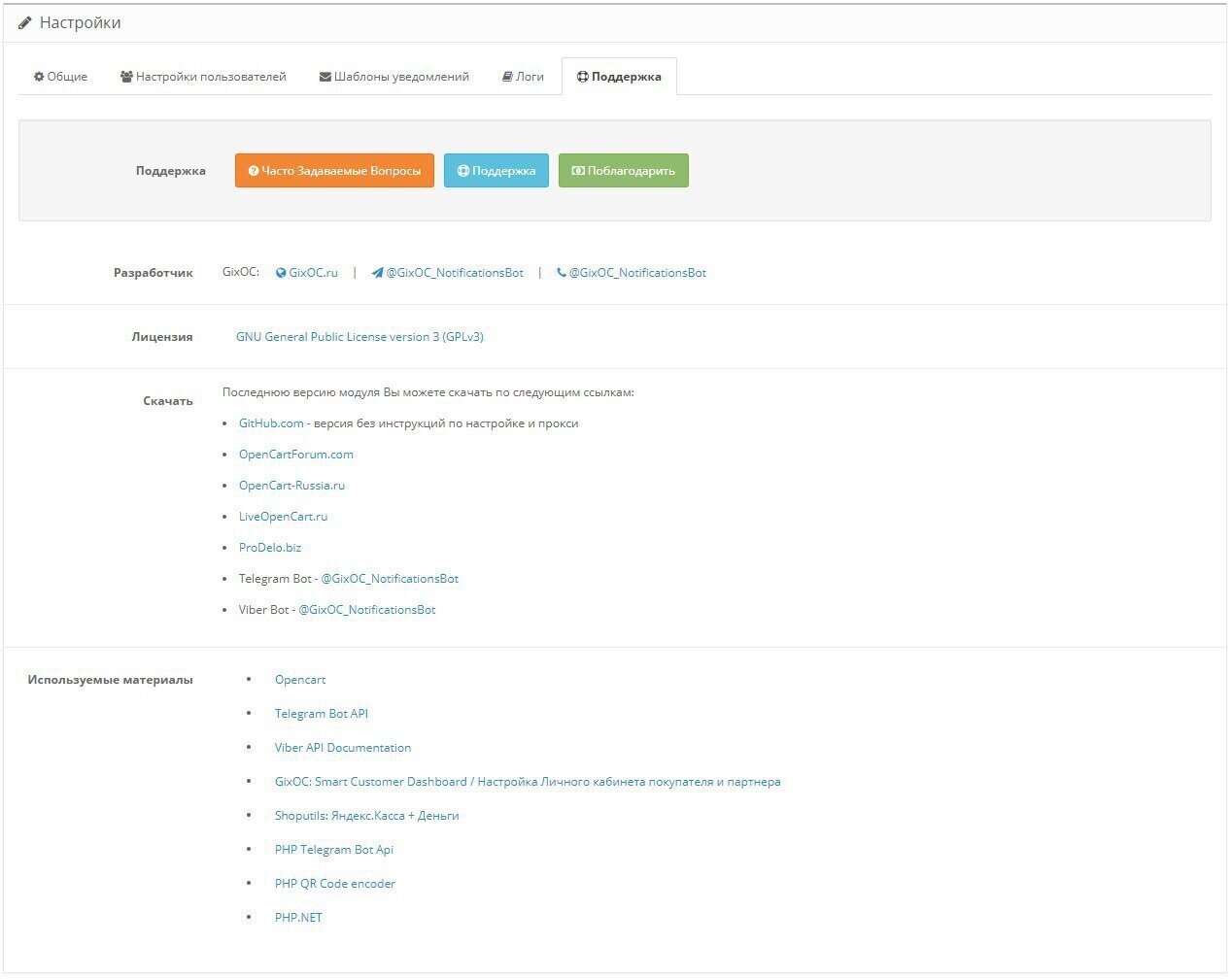Select the Поддержка tab

coord(619,77)
